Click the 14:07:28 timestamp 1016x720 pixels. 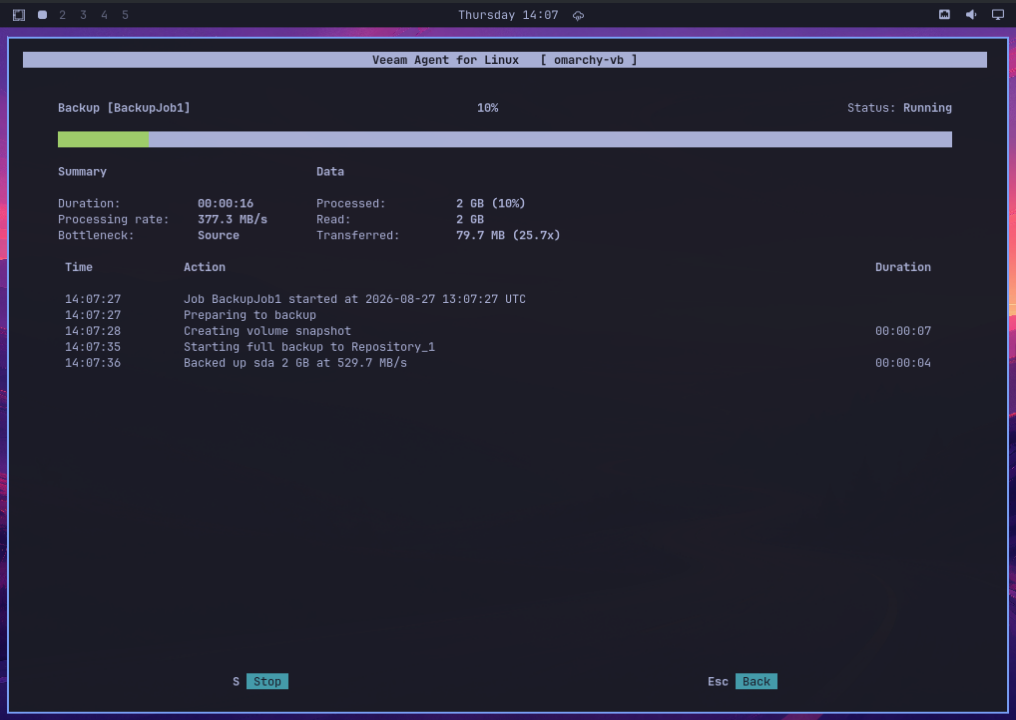coord(93,331)
